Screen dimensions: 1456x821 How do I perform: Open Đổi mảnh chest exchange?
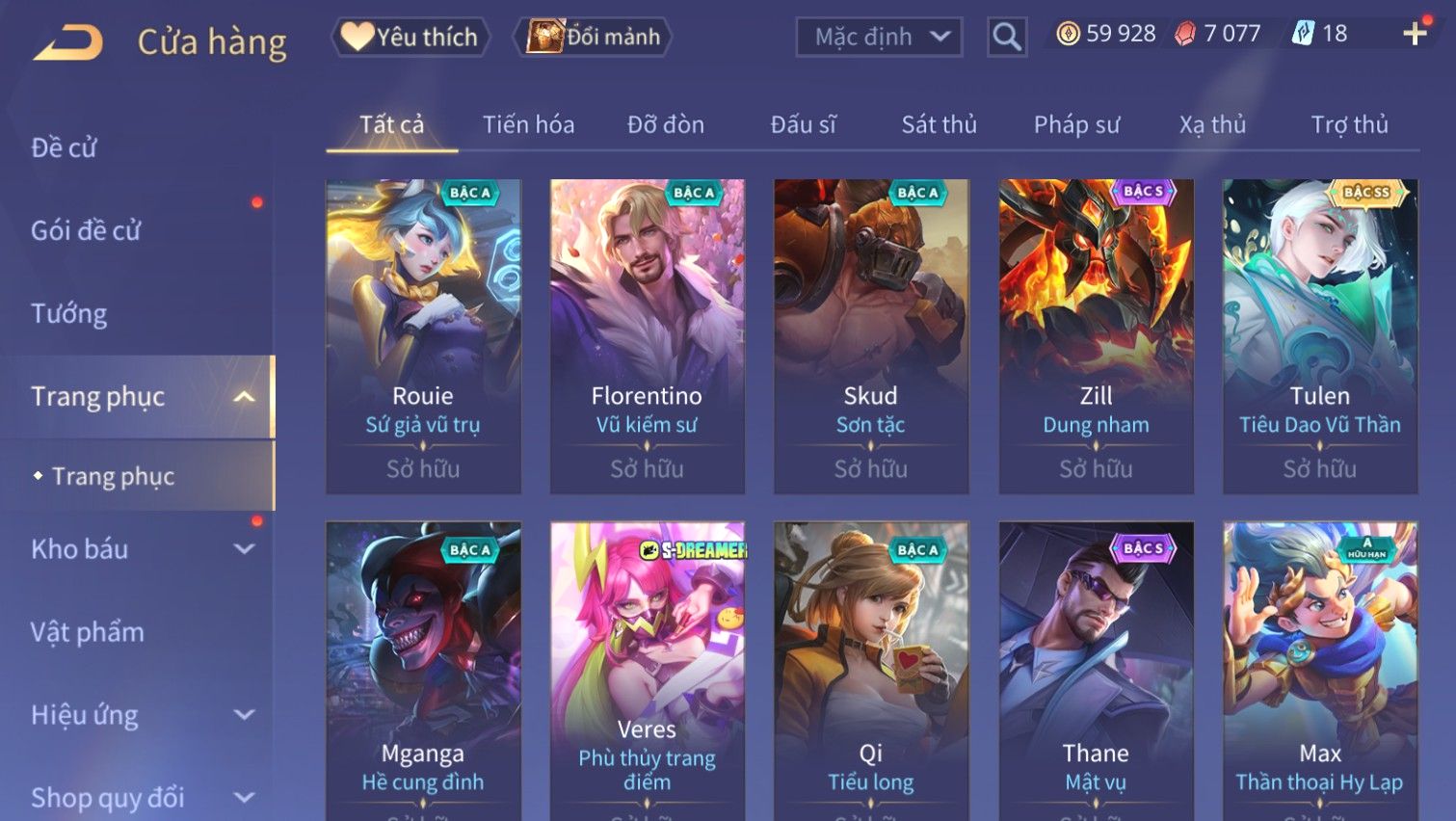pos(593,37)
